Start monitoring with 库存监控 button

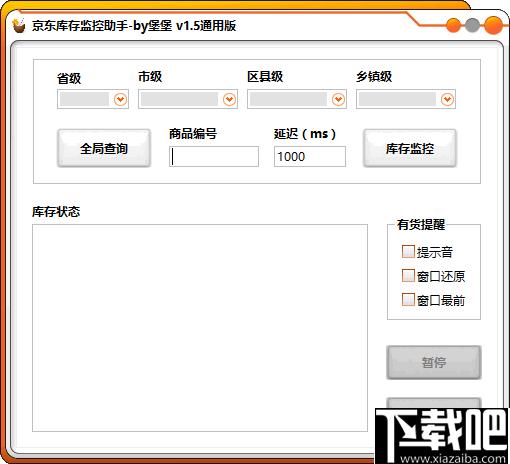click(x=410, y=148)
